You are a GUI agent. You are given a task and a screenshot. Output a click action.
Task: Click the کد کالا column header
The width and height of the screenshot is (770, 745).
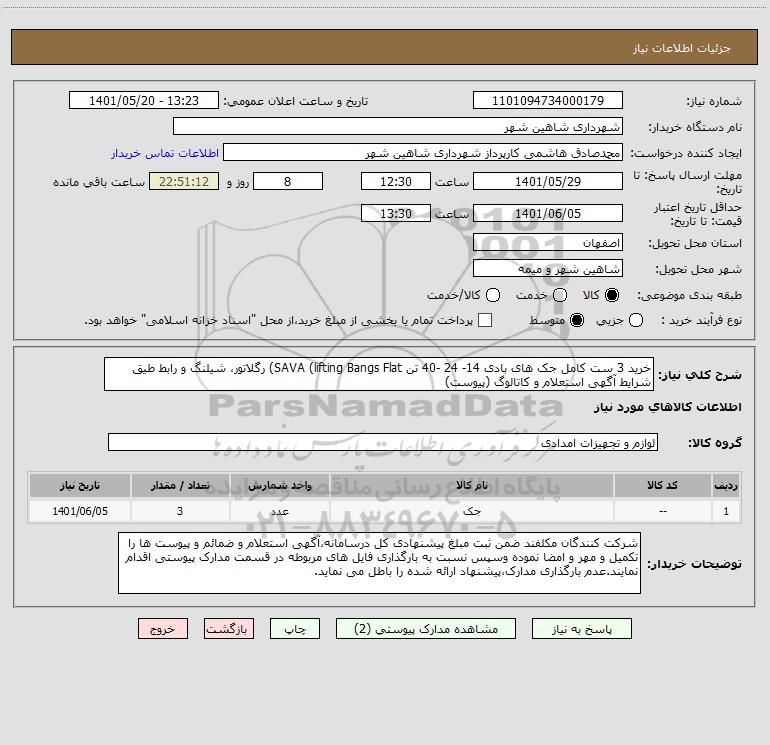point(662,485)
